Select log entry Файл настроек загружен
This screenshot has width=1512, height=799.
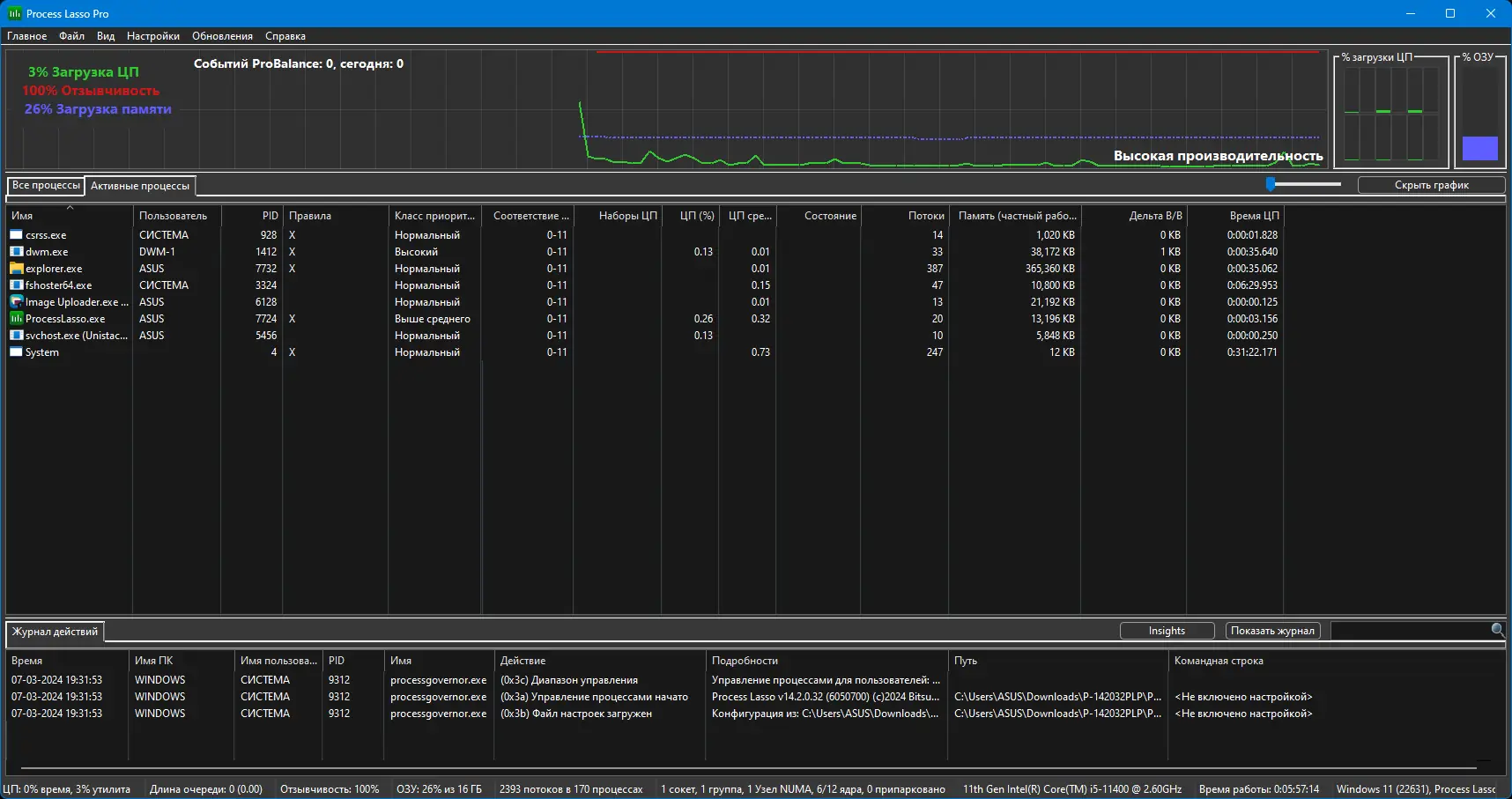576,714
